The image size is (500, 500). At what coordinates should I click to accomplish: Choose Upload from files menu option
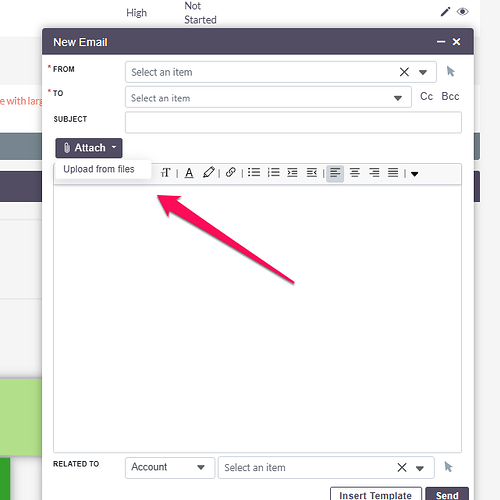click(99, 169)
